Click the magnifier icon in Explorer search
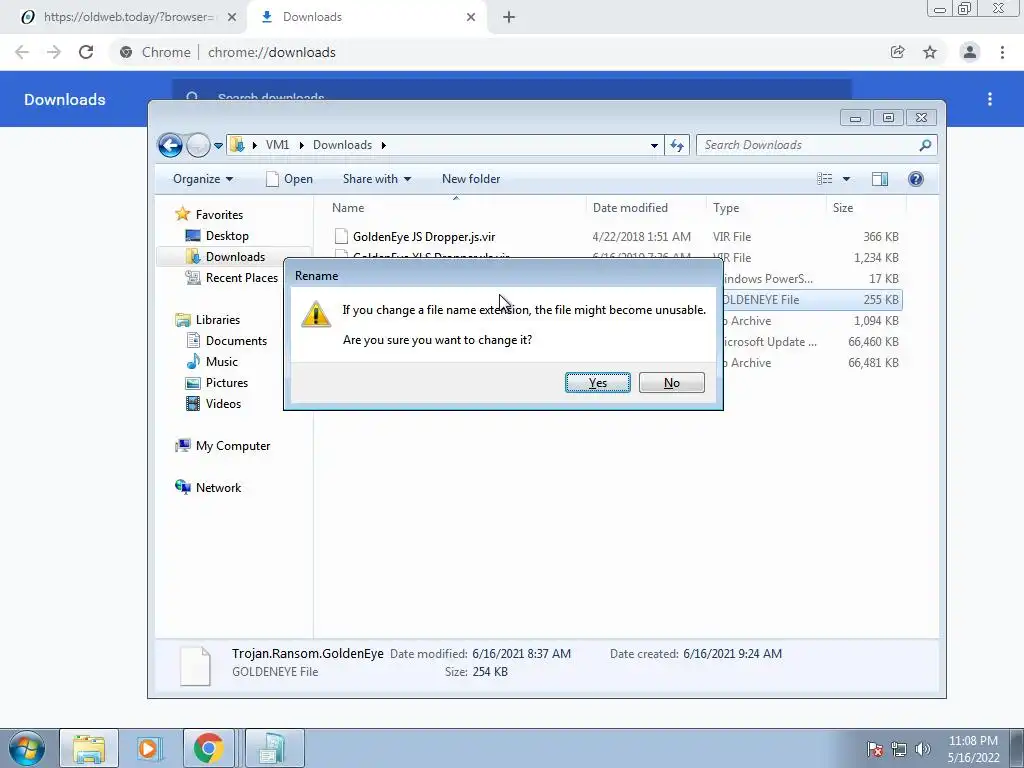 click(x=925, y=145)
